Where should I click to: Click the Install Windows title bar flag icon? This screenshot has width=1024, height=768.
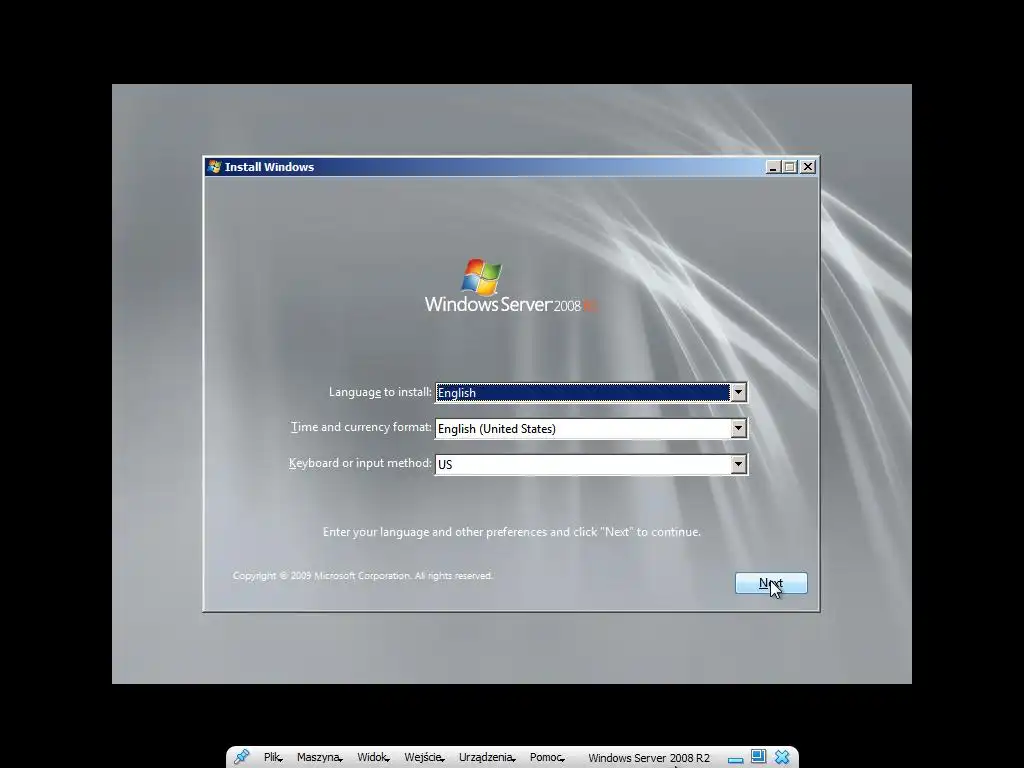[x=214, y=167]
